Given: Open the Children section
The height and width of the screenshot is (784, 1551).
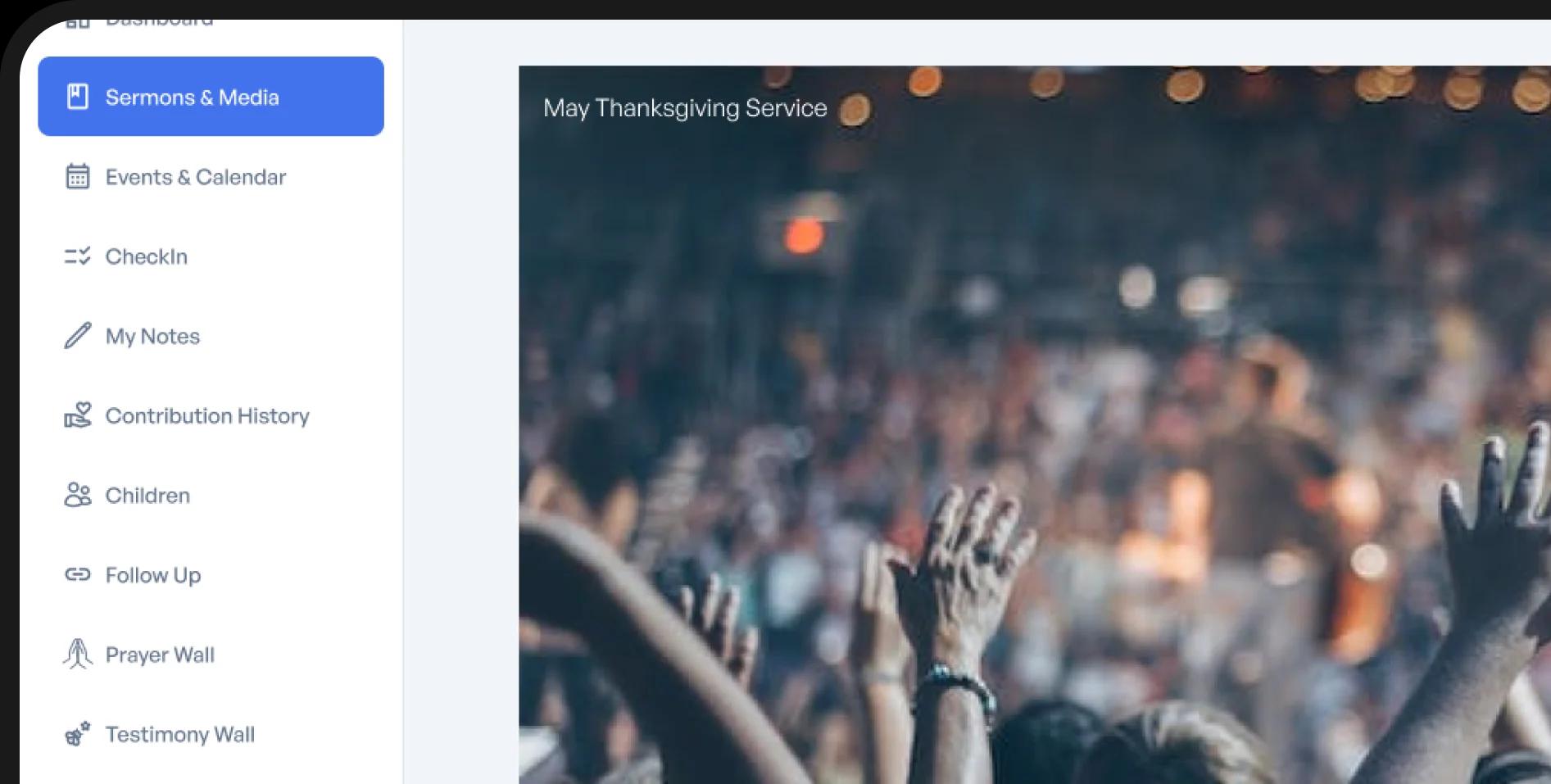Looking at the screenshot, I should (211, 495).
